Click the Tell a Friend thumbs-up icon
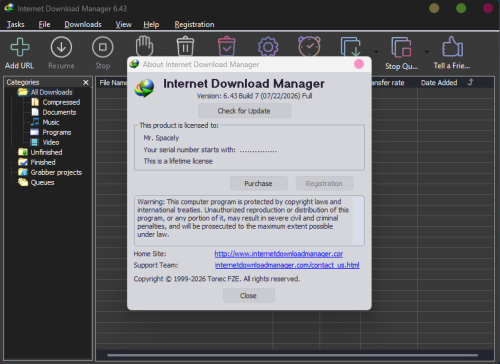Viewport: 500px width, 364px height. point(452,46)
